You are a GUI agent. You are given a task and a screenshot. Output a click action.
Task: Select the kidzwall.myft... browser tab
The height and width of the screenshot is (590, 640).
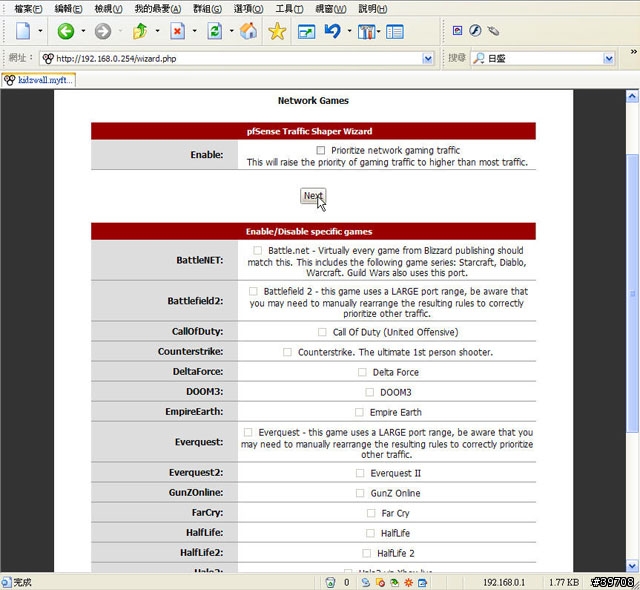38,80
